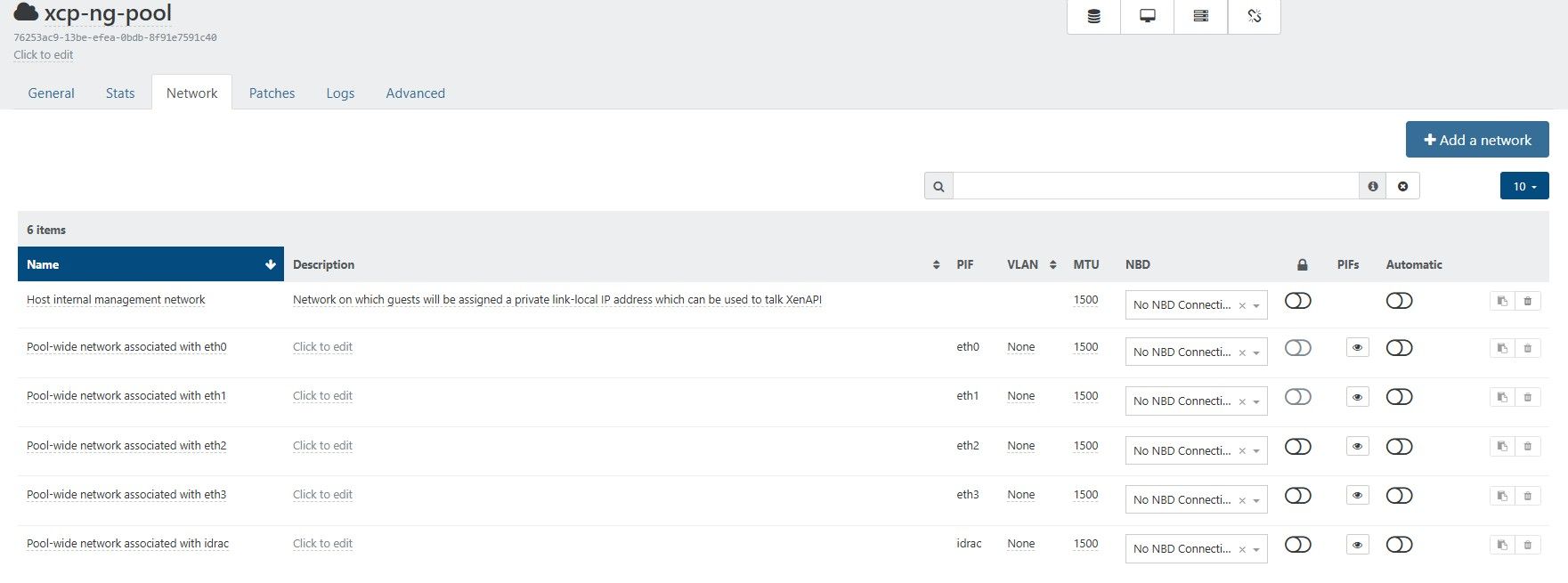
Task: Switch to the Patches tab
Action: click(x=272, y=93)
